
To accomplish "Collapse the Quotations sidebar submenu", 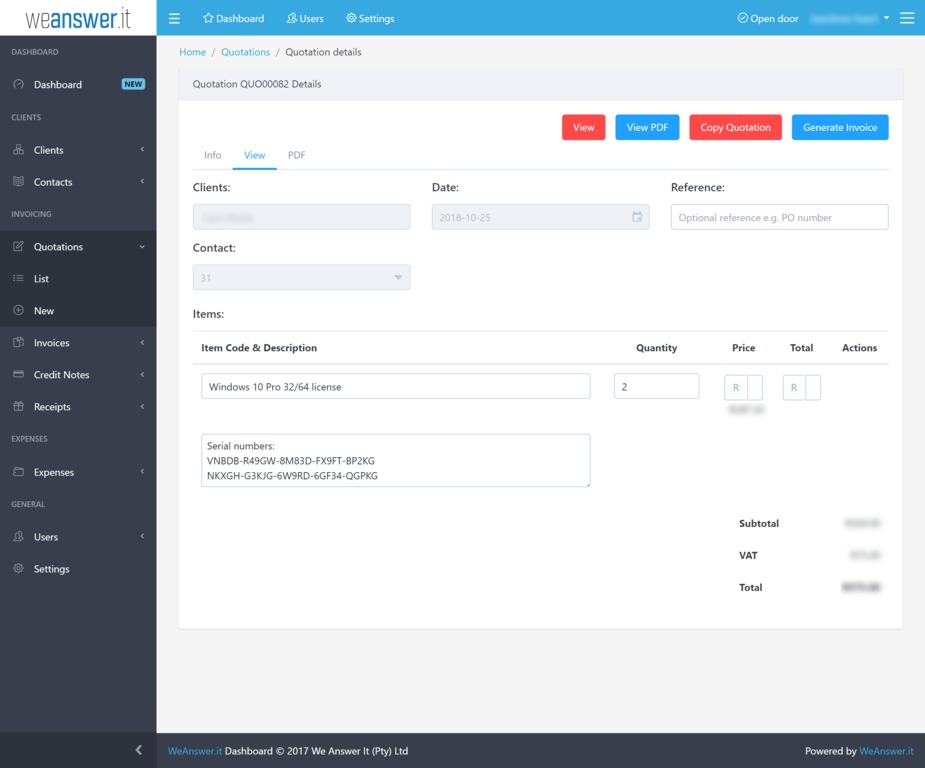I will click(142, 247).
